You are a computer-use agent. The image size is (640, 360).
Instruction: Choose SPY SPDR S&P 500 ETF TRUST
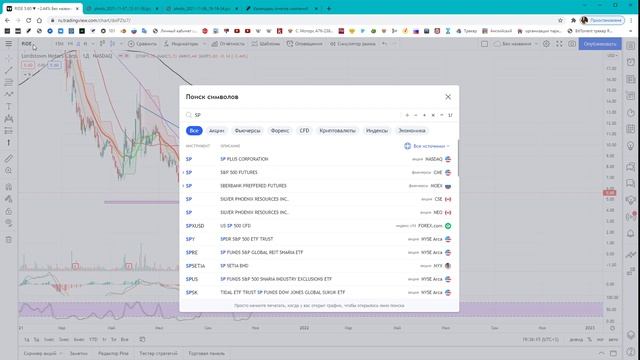(x=318, y=239)
